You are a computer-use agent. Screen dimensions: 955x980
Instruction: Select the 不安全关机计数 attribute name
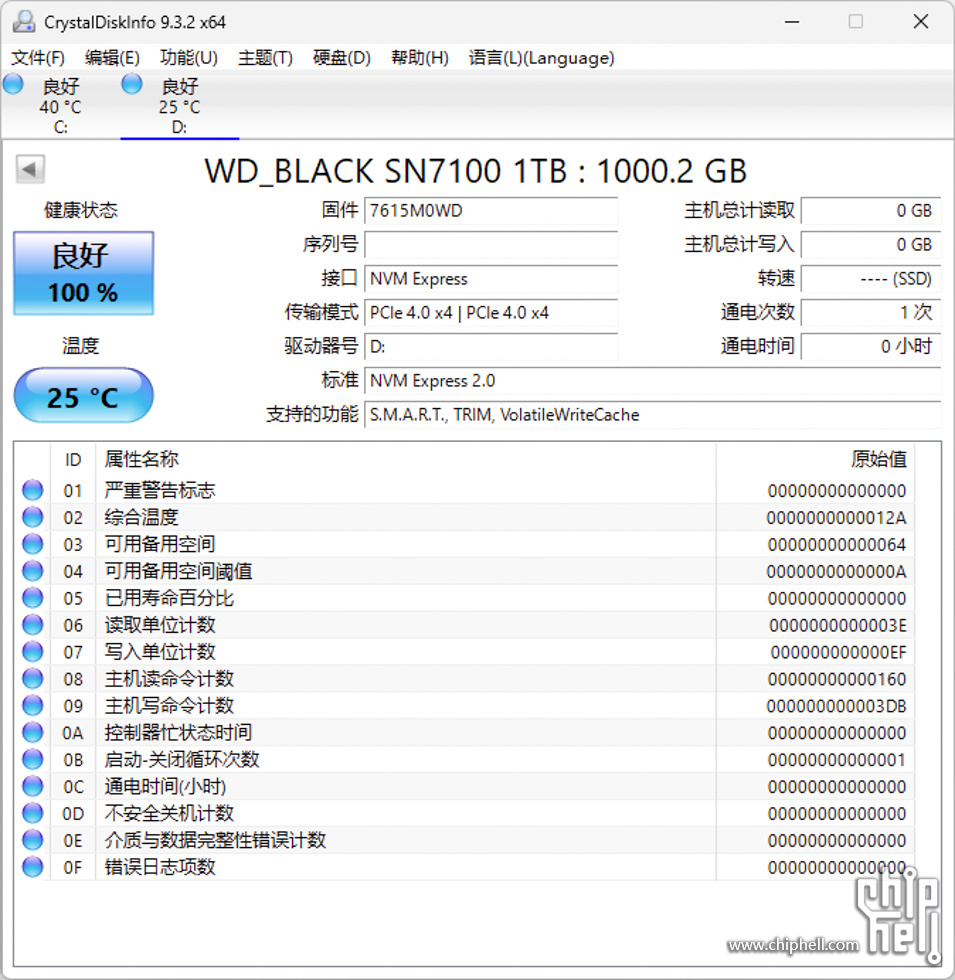(x=169, y=812)
